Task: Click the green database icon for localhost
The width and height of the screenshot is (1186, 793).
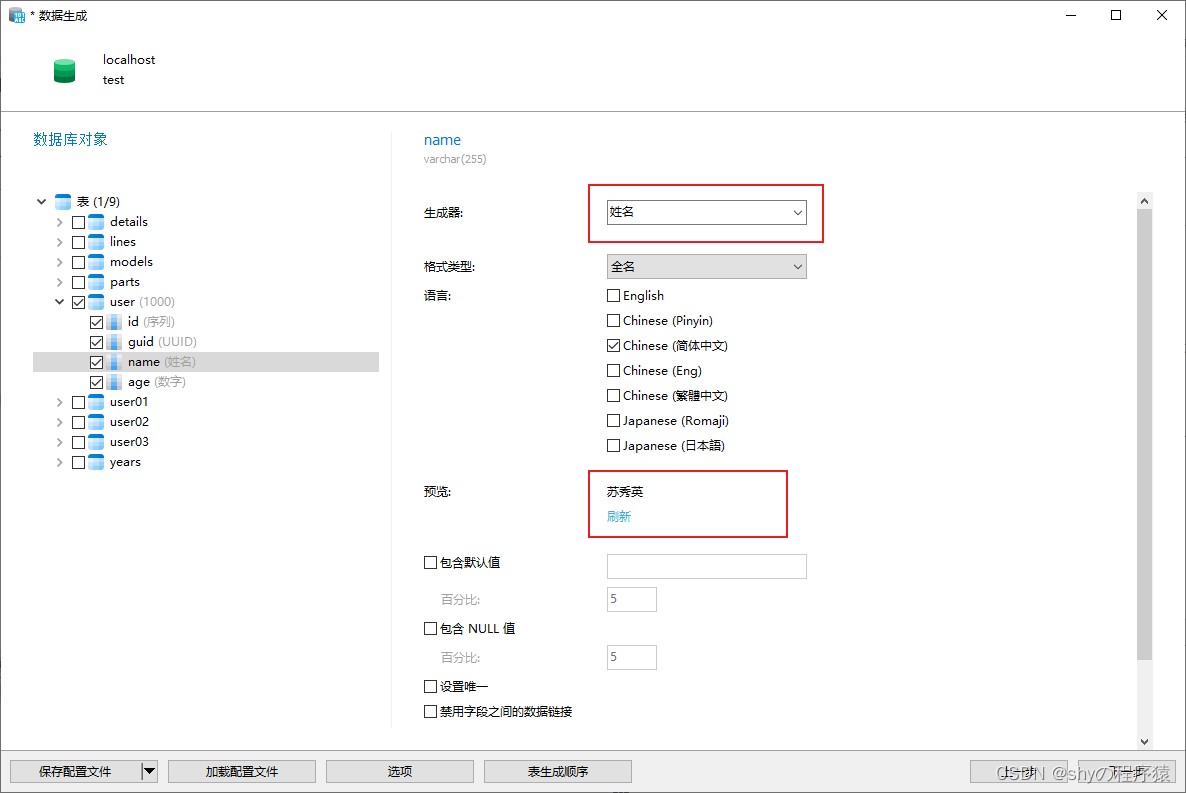Action: tap(65, 70)
